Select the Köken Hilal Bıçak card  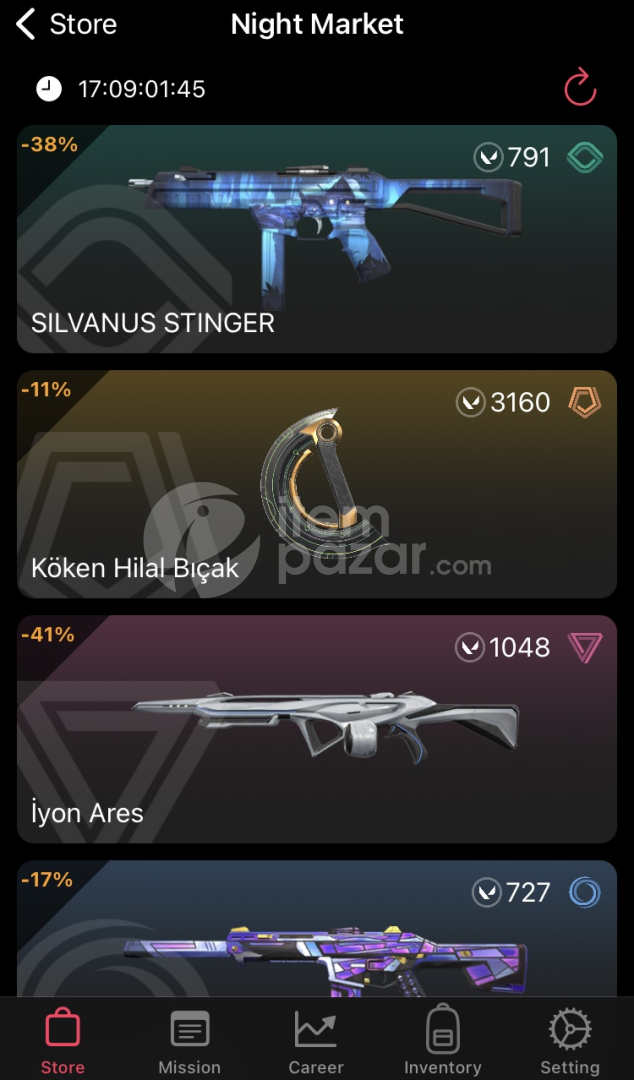317,484
